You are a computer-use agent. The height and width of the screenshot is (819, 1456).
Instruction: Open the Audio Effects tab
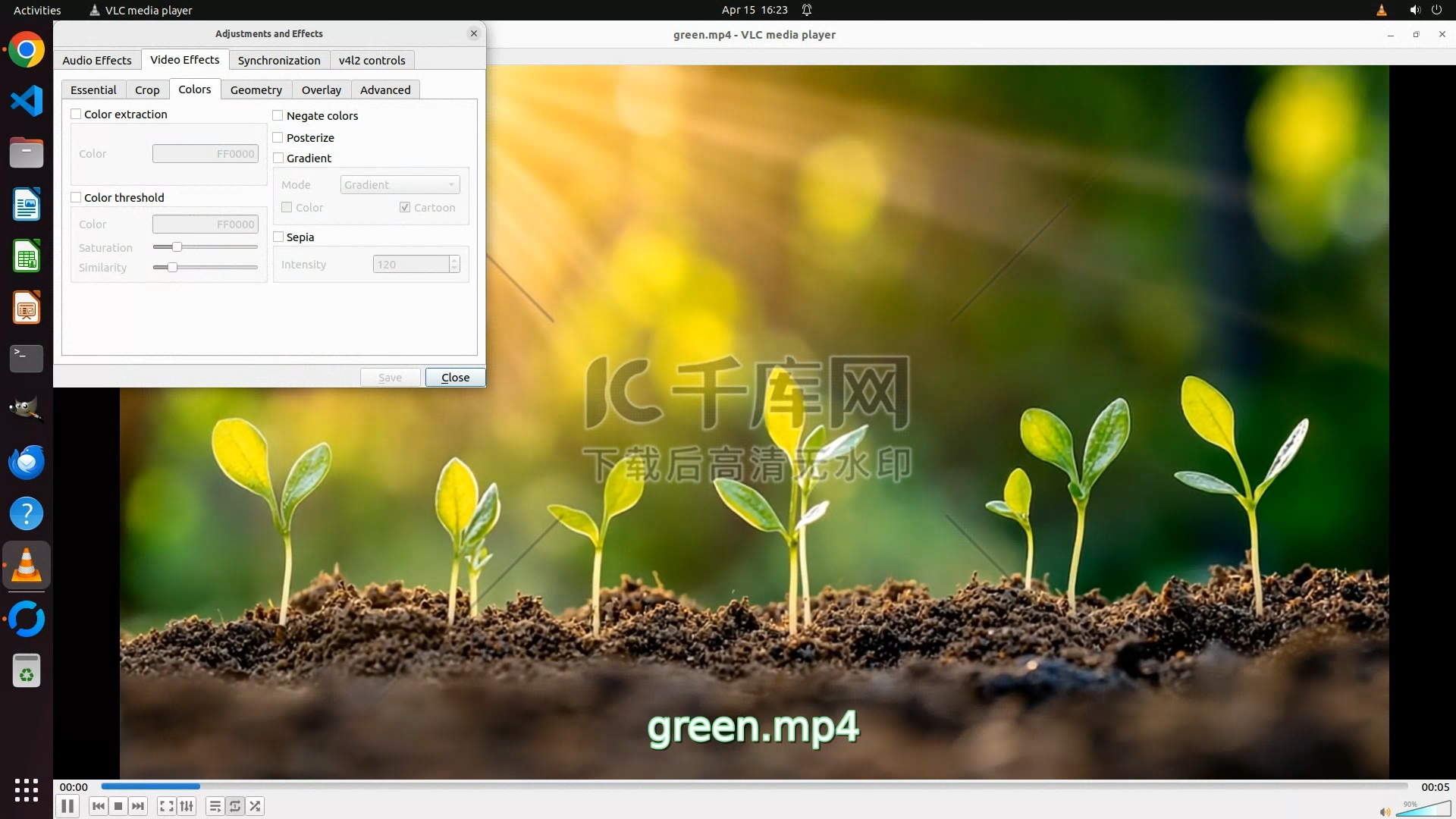click(96, 61)
